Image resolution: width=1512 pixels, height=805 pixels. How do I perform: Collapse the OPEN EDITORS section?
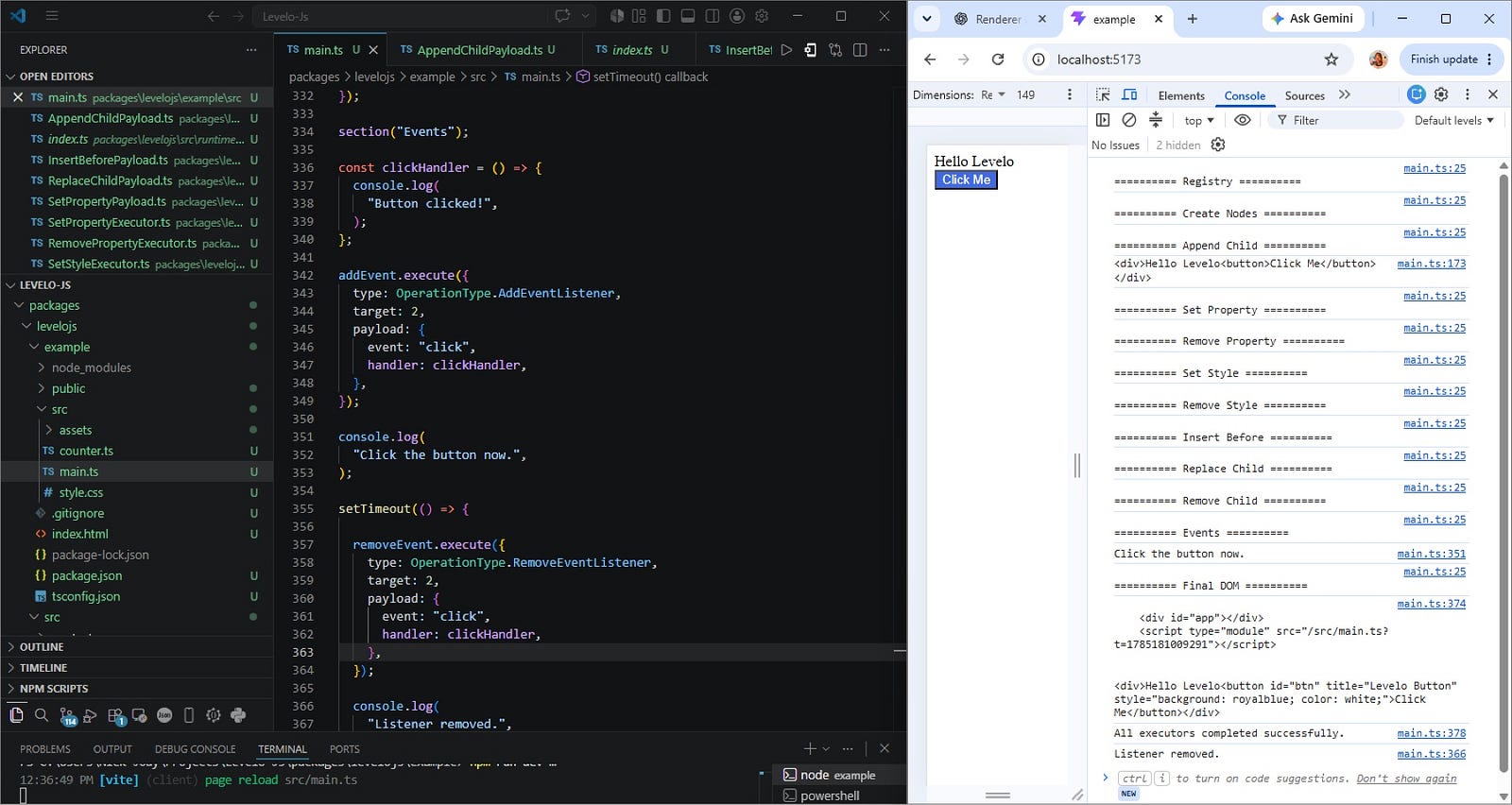[137, 77]
